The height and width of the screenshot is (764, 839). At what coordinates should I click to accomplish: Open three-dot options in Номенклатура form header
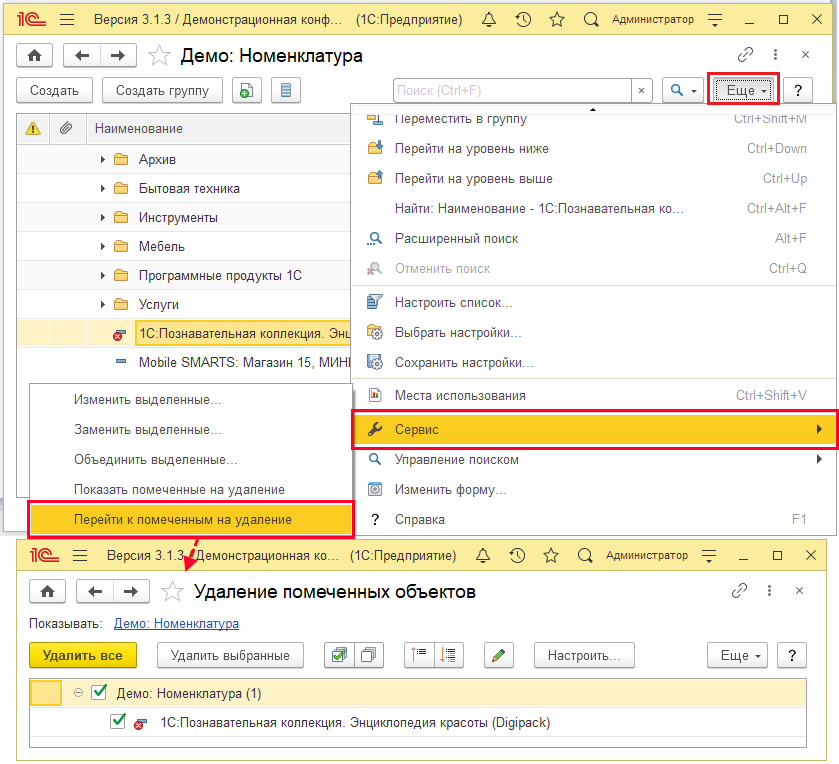click(775, 55)
